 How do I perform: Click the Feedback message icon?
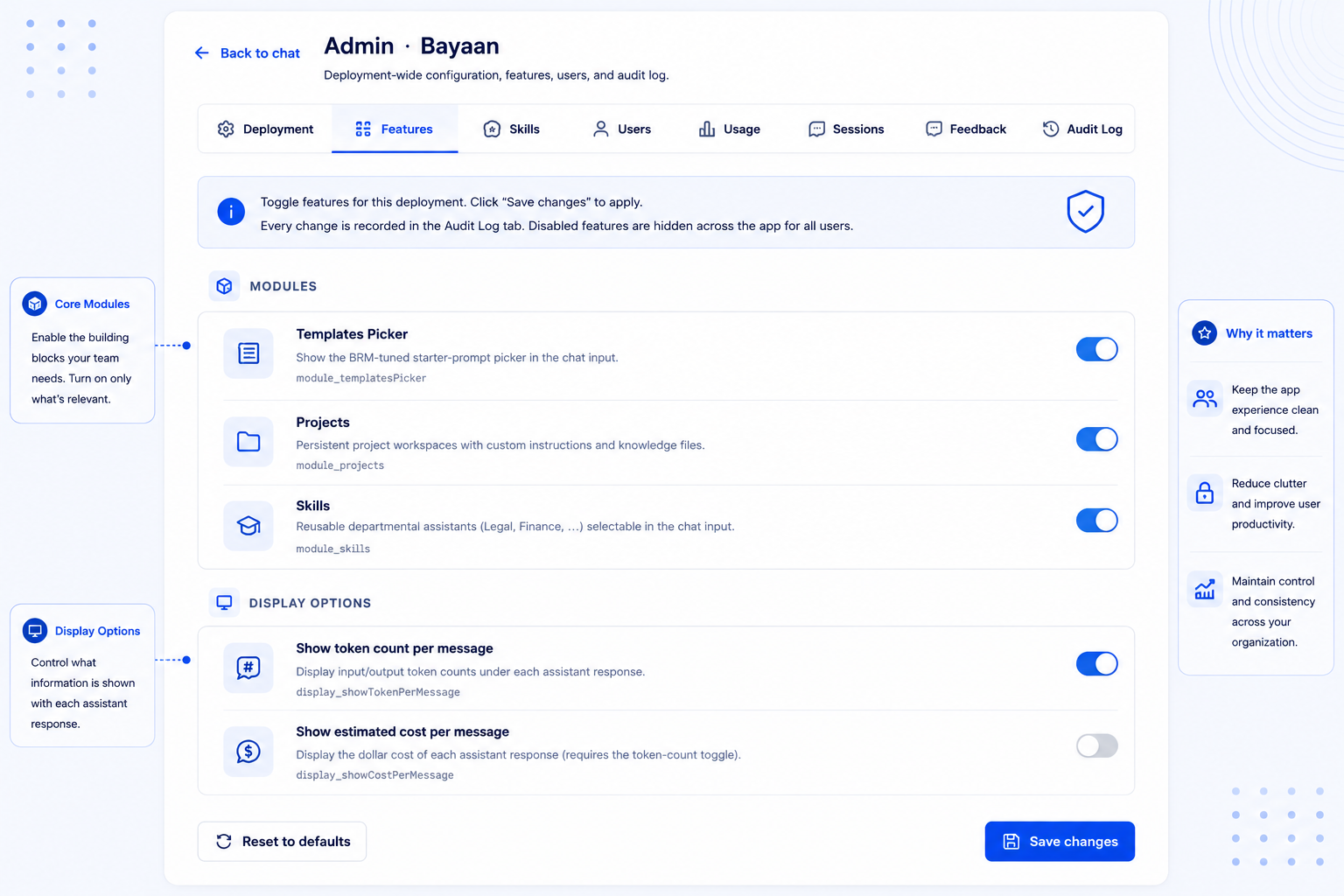click(934, 129)
